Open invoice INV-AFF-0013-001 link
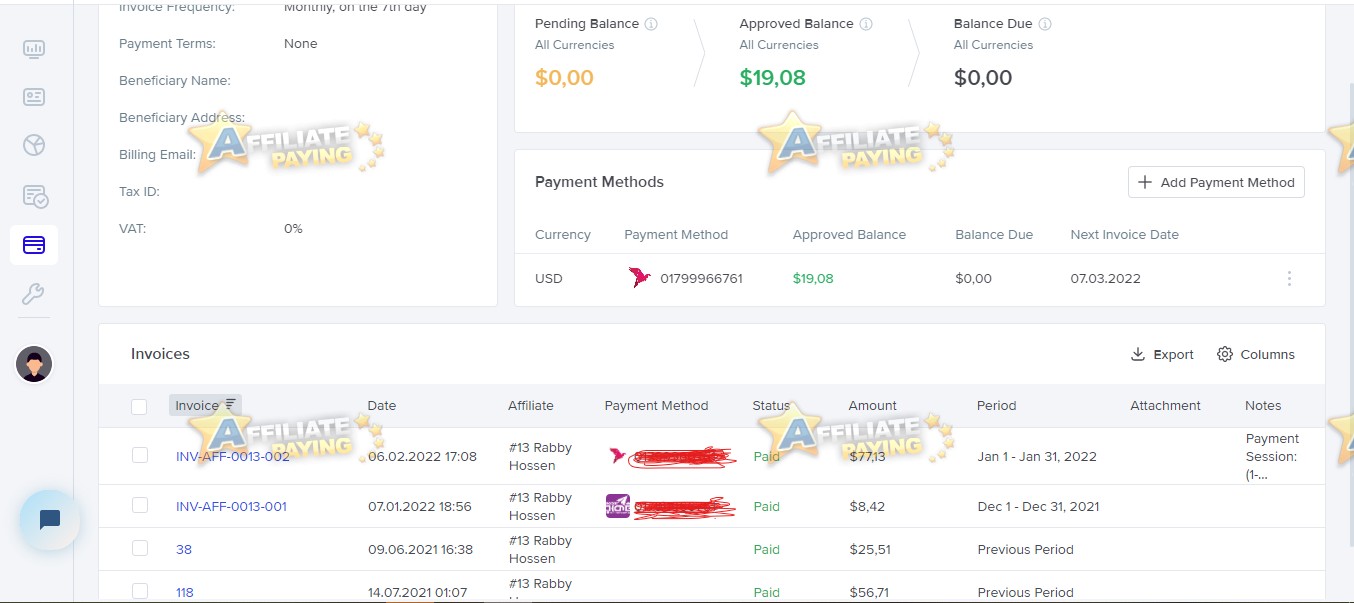Image resolution: width=1354 pixels, height=603 pixels. coord(231,506)
